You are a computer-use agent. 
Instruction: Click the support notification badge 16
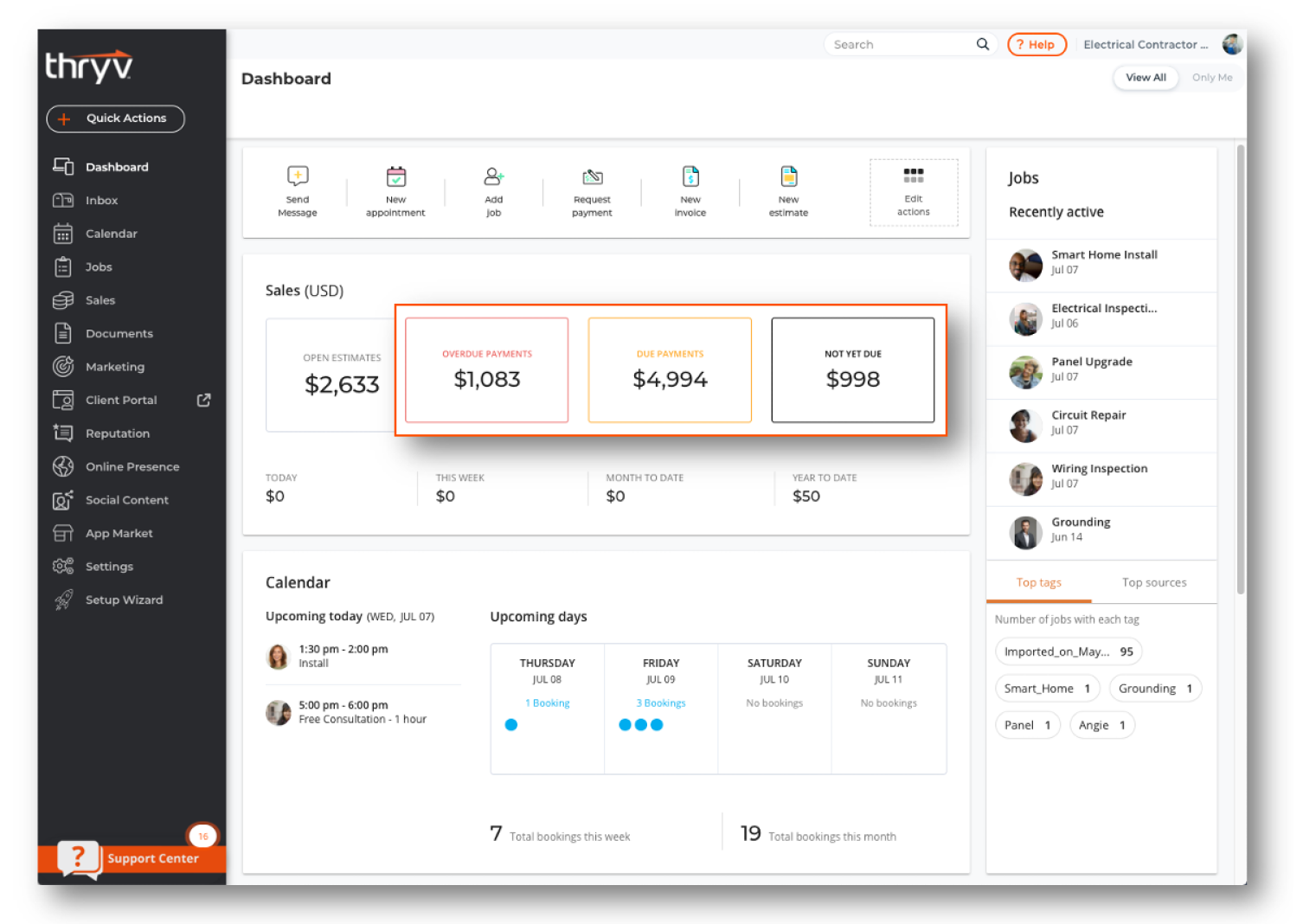[x=202, y=836]
